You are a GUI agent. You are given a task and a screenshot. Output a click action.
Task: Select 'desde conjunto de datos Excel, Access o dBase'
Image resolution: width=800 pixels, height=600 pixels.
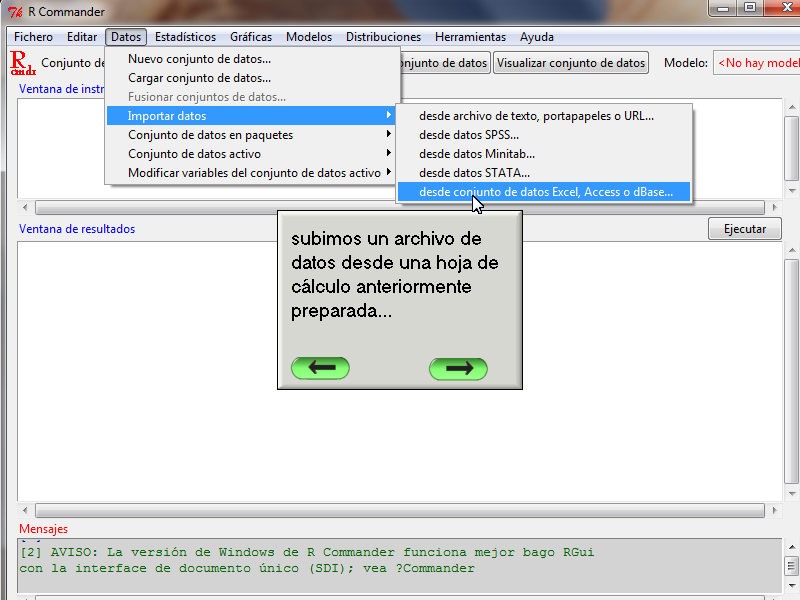click(x=545, y=192)
